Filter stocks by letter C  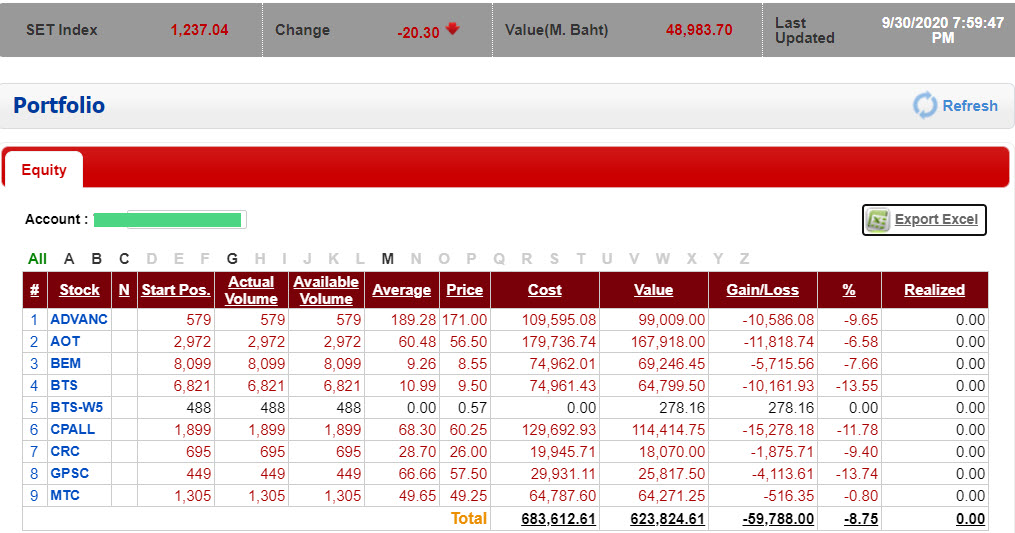click(124, 259)
